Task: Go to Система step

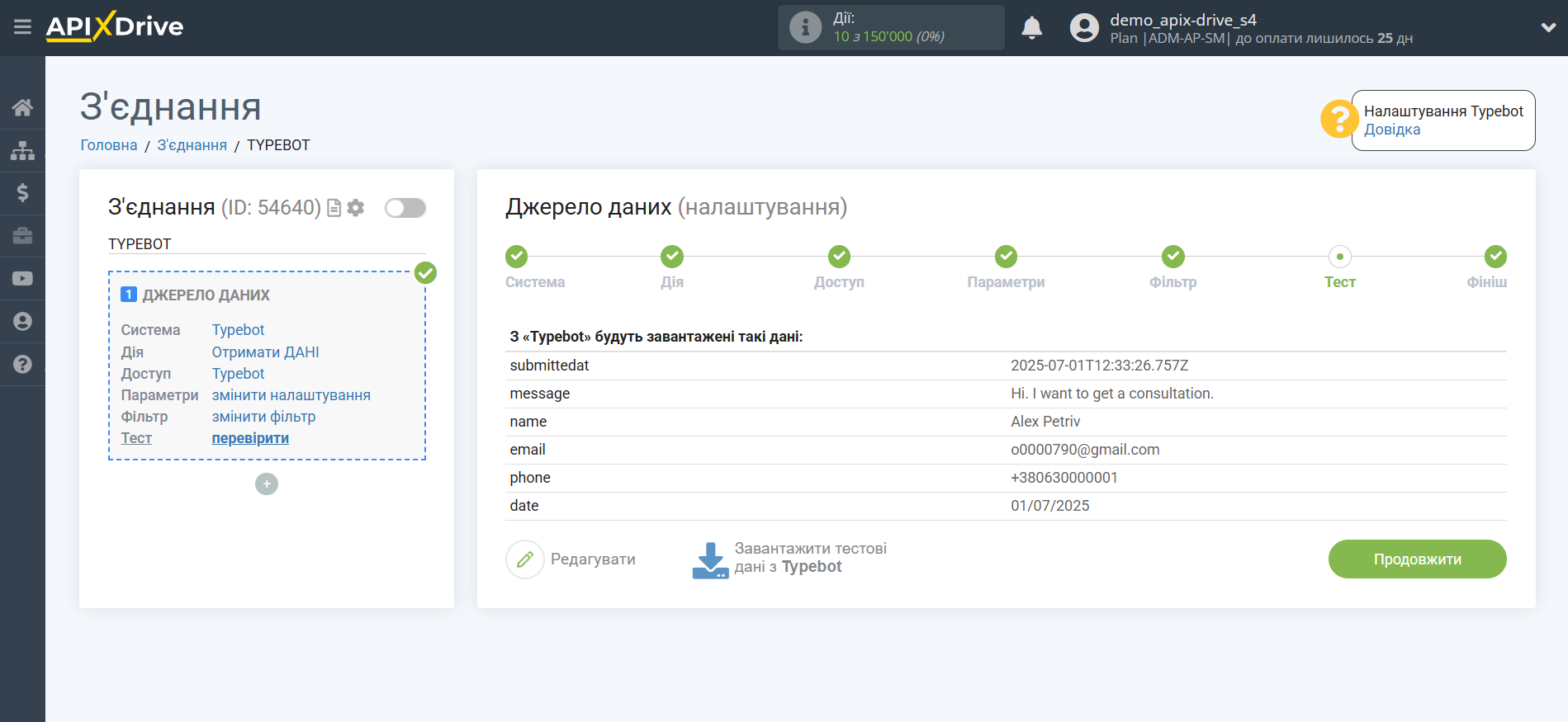Action: click(x=517, y=257)
